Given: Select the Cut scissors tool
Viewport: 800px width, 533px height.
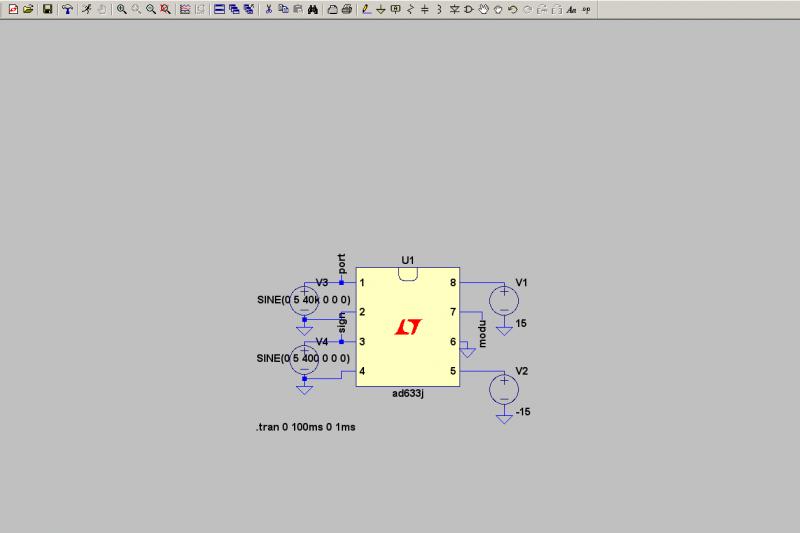Looking at the screenshot, I should (x=268, y=9).
